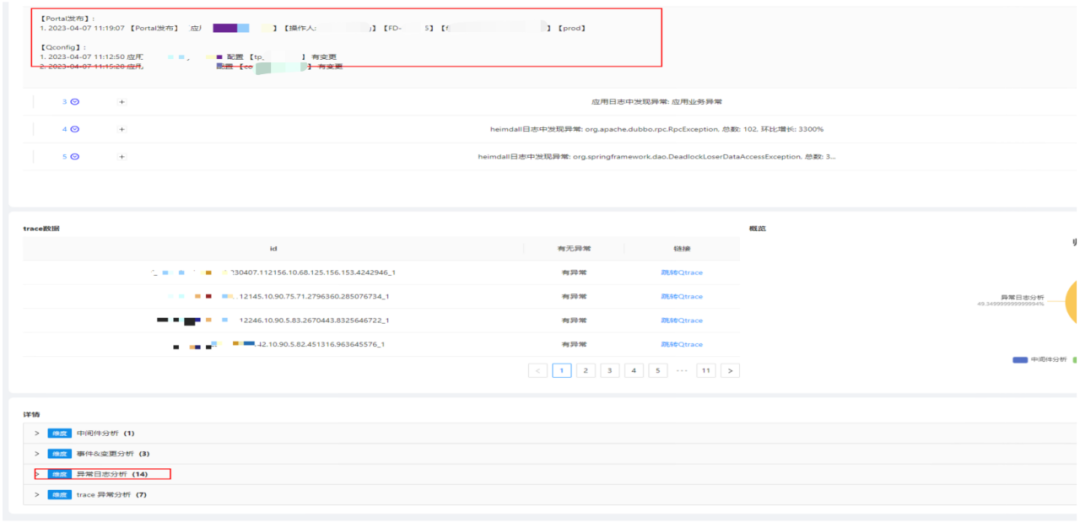Image resolution: width=1080 pixels, height=528 pixels.
Task: Click the 维度 badge beside 异常日志分析
Action: 59,474
